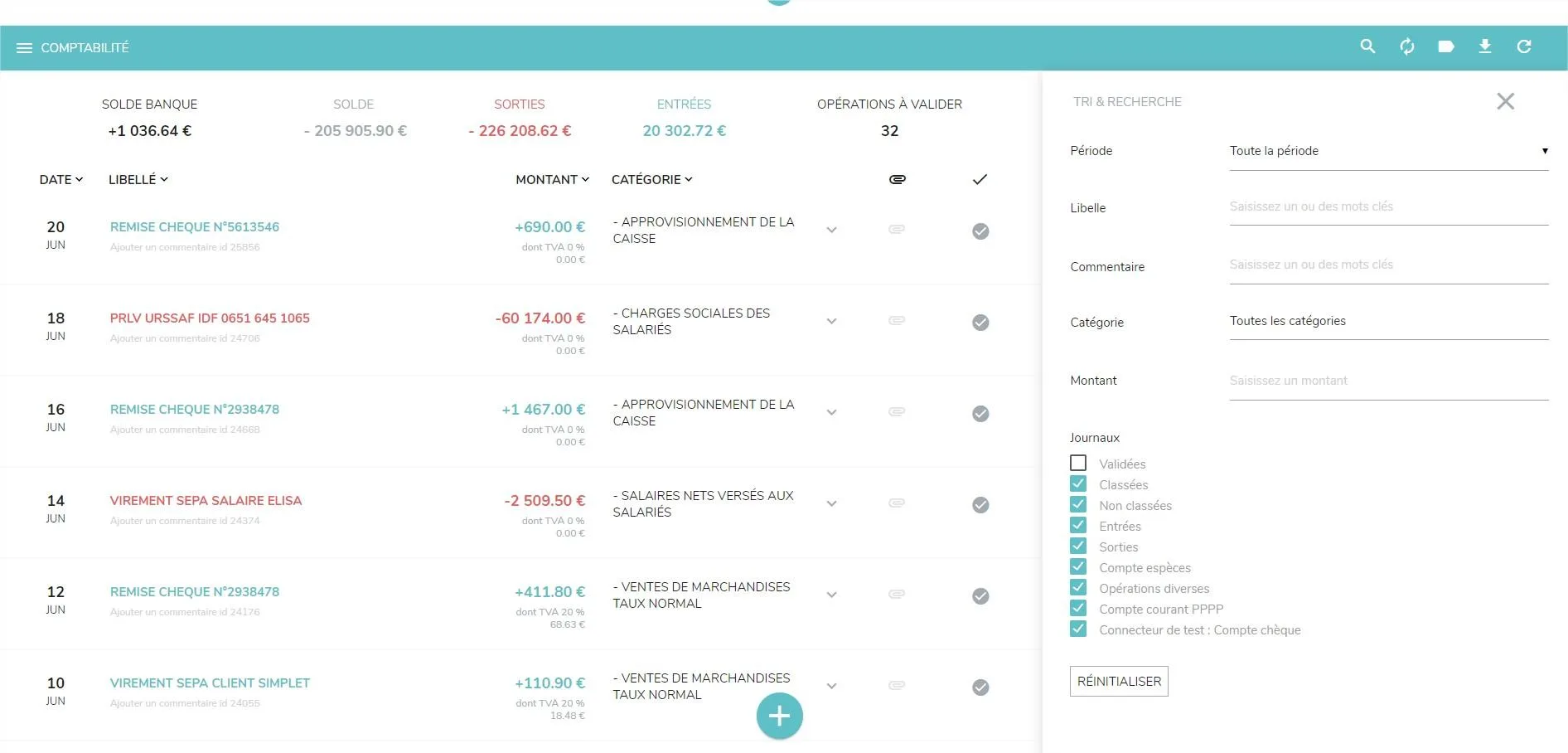Uncheck the Classées checkbox
This screenshot has width=1568, height=753.
click(x=1077, y=483)
